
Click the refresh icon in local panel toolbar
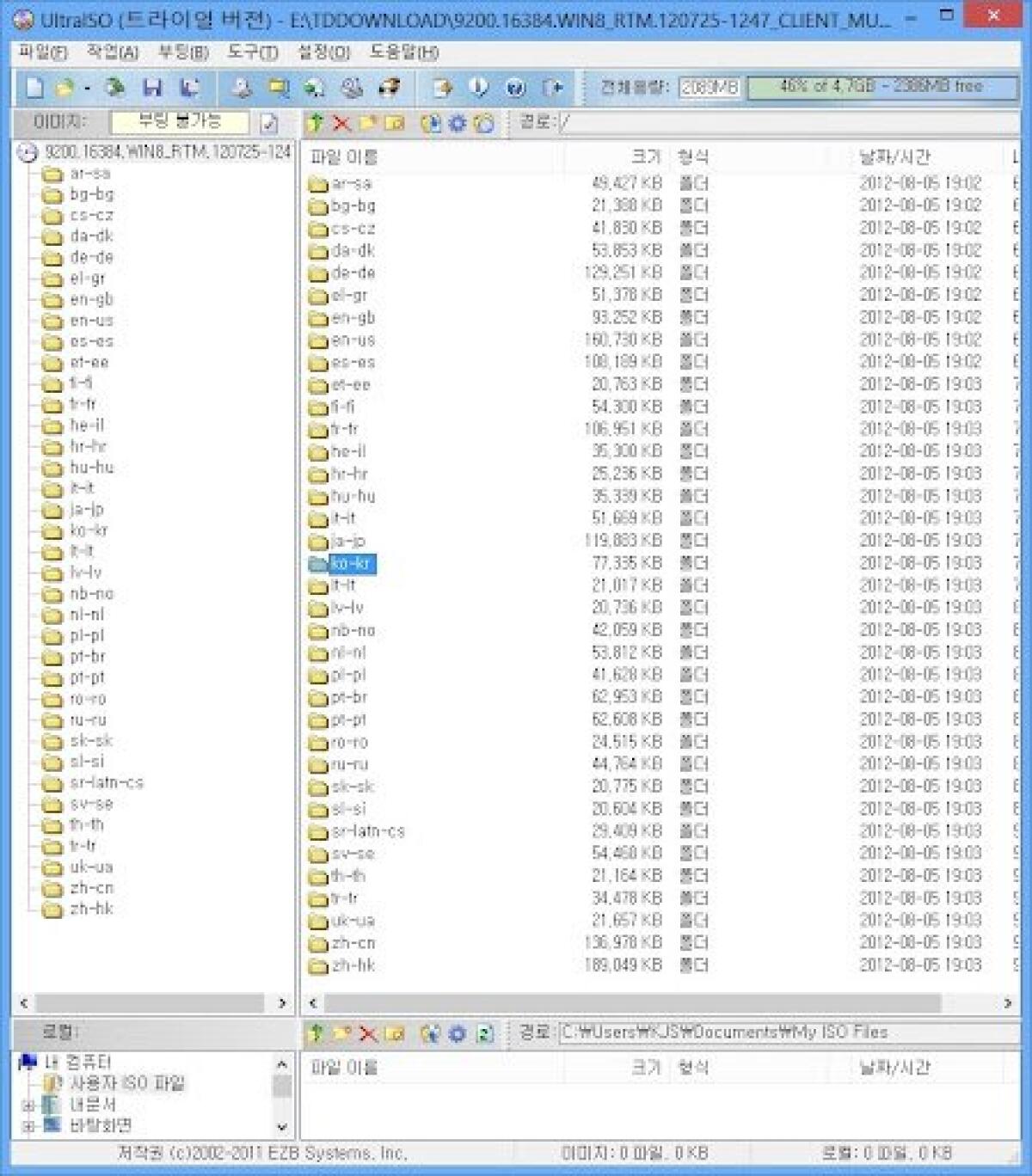point(484,1032)
